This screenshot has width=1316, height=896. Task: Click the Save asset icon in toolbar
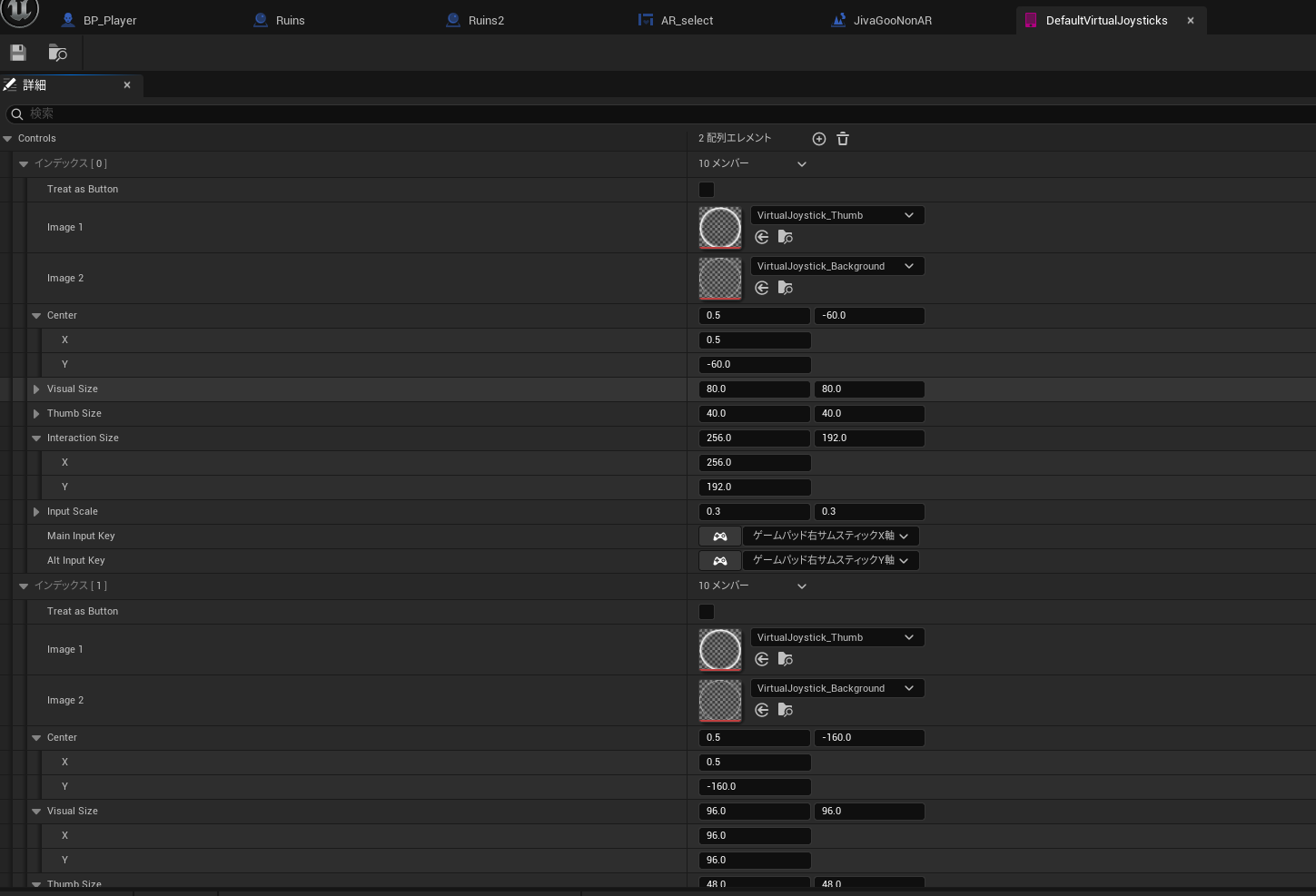[x=18, y=53]
